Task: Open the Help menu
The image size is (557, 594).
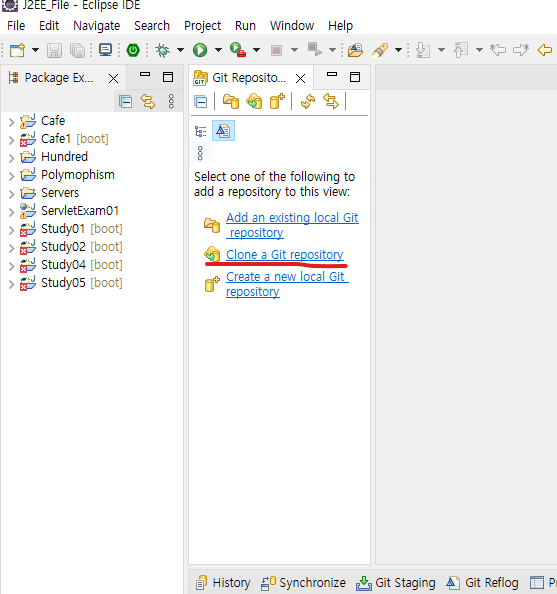Action: [340, 26]
